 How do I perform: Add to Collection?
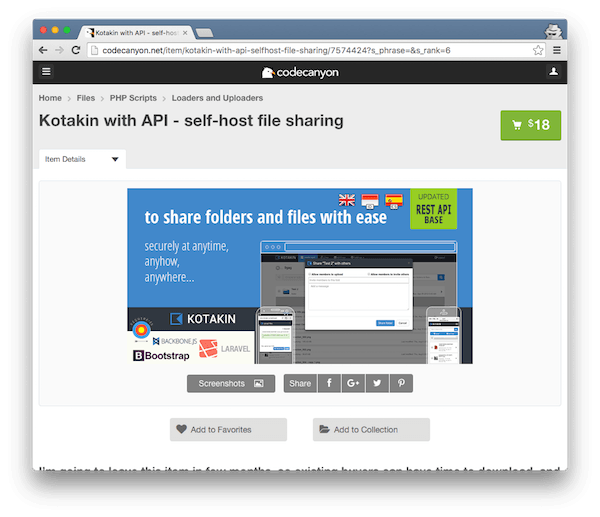(x=371, y=429)
